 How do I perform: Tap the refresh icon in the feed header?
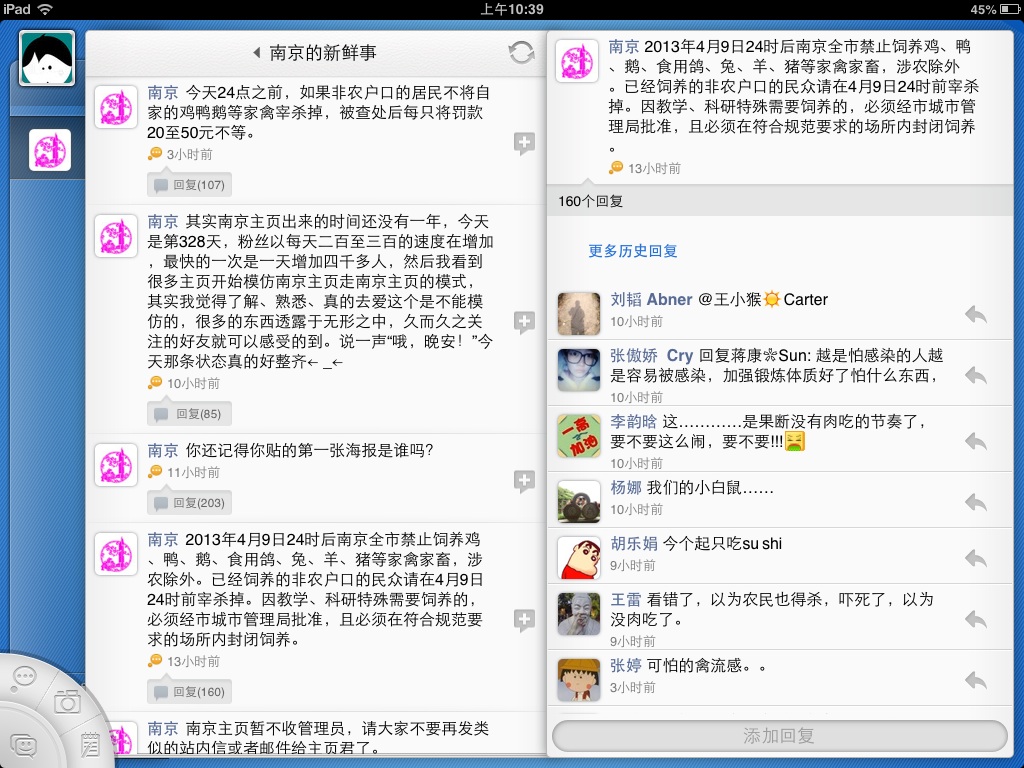point(521,52)
